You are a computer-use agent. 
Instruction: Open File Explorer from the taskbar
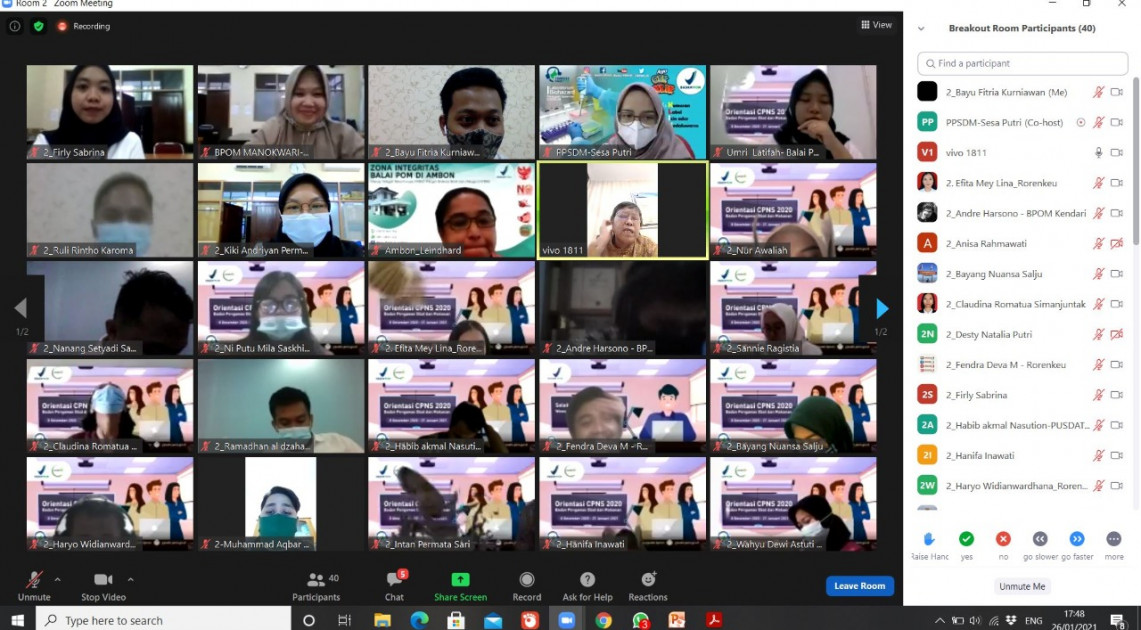(x=382, y=620)
